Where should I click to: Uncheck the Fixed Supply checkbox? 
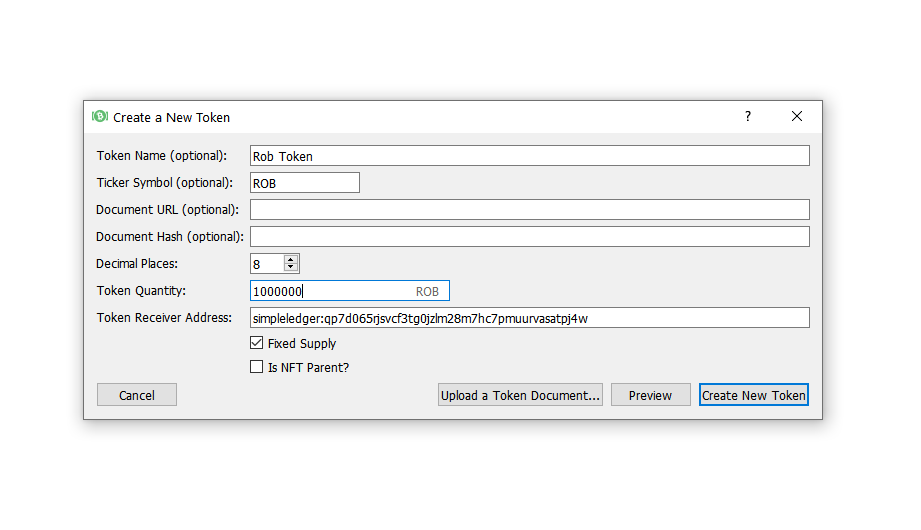click(x=257, y=343)
